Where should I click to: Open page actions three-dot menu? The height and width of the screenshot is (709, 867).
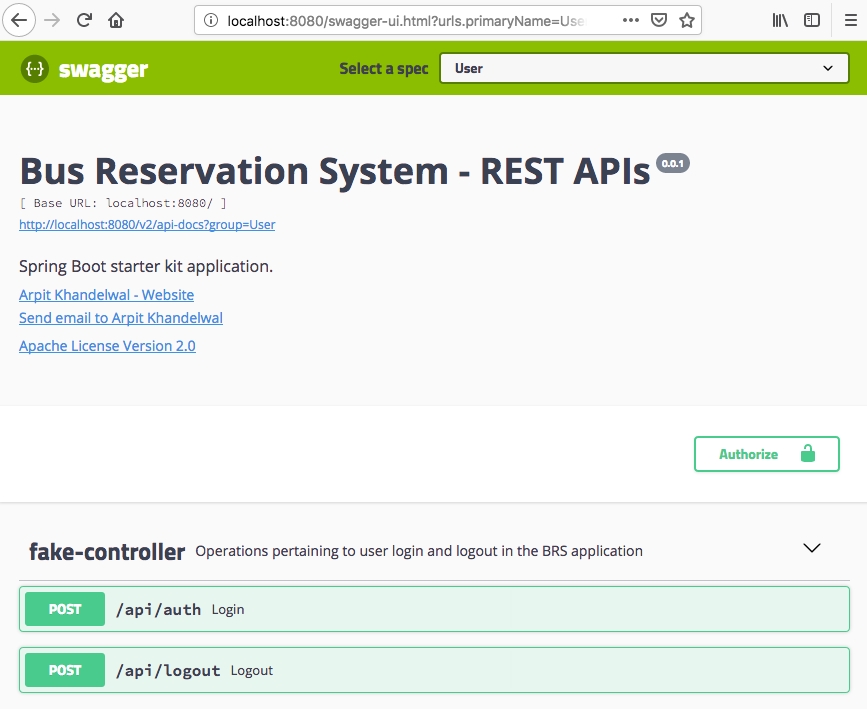[x=631, y=20]
